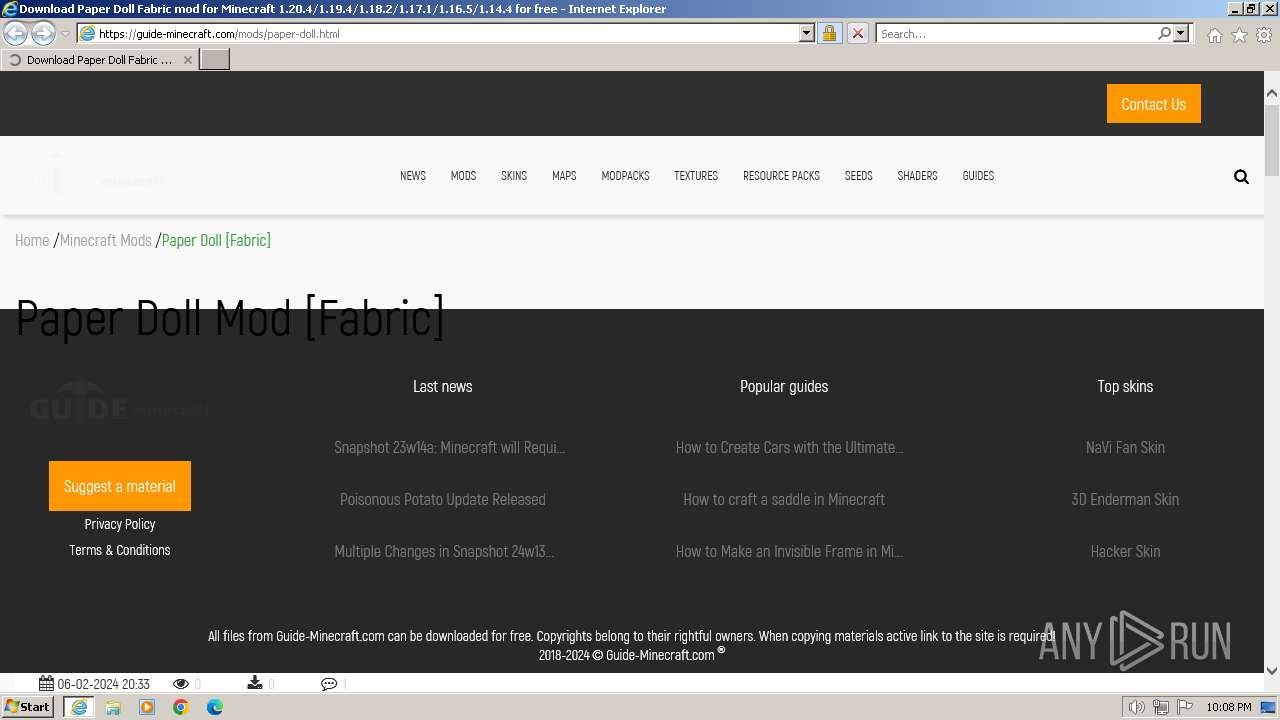The height and width of the screenshot is (720, 1280).
Task: Click the Paper Doll [Fabric] breadcrumb
Action: pos(216,240)
